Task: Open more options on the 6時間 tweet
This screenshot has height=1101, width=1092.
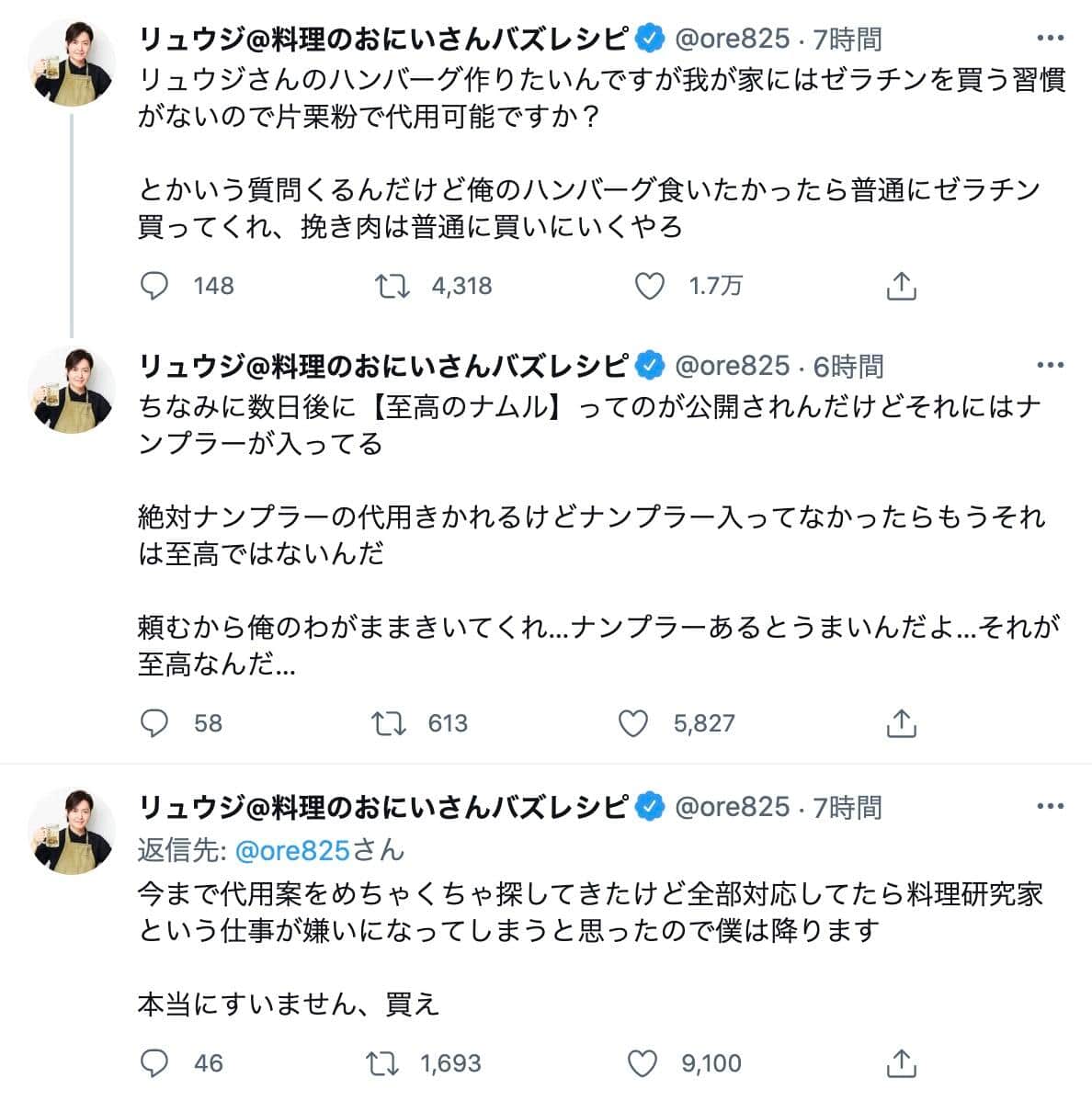Action: [x=1050, y=366]
